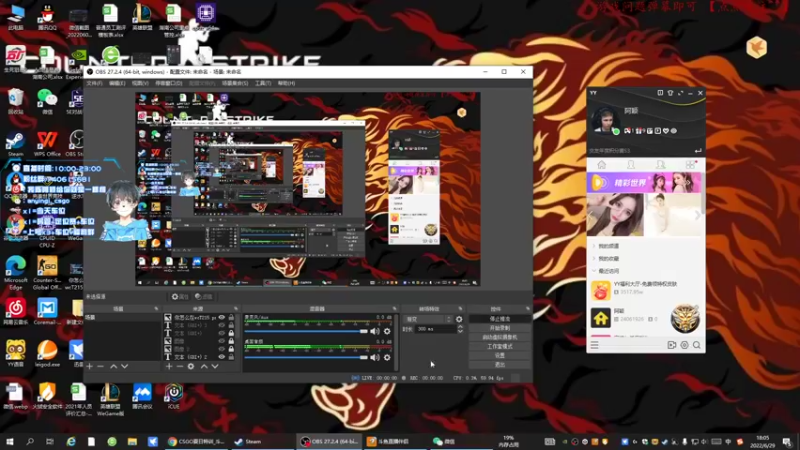Click the YY search magnifier icon

point(696,345)
